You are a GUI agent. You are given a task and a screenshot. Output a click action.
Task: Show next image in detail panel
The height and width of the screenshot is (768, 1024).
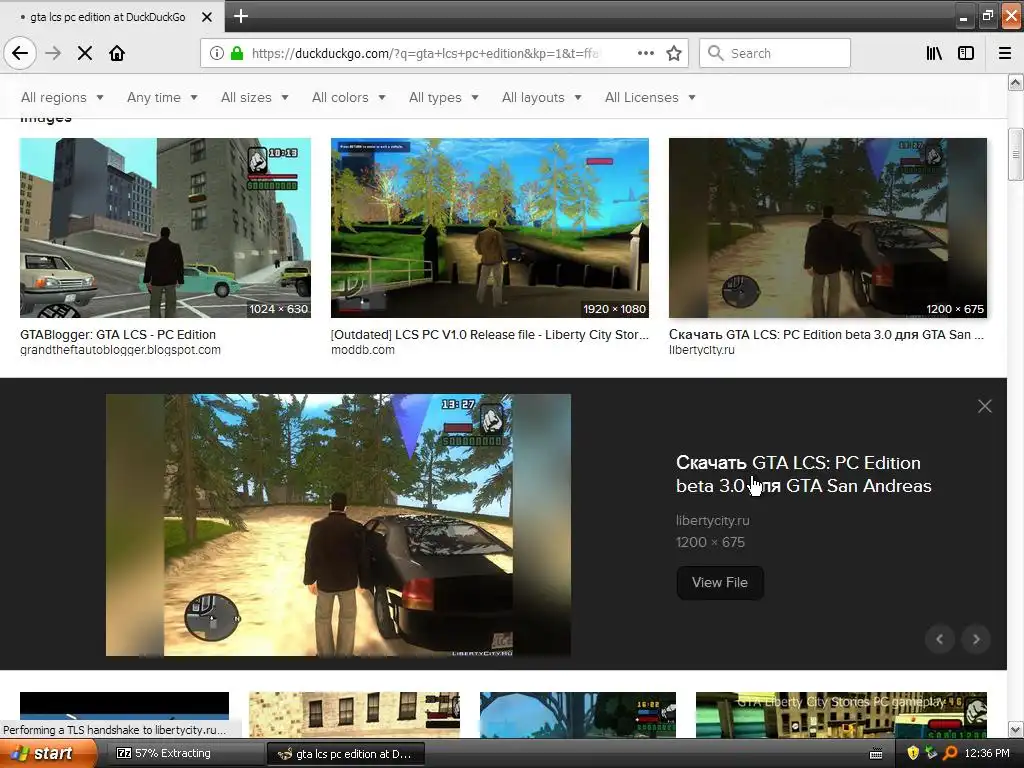[976, 639]
